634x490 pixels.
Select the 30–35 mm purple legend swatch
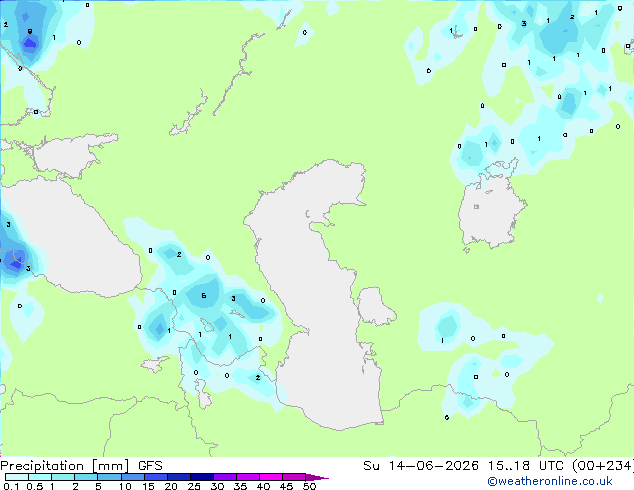[x=225, y=477]
